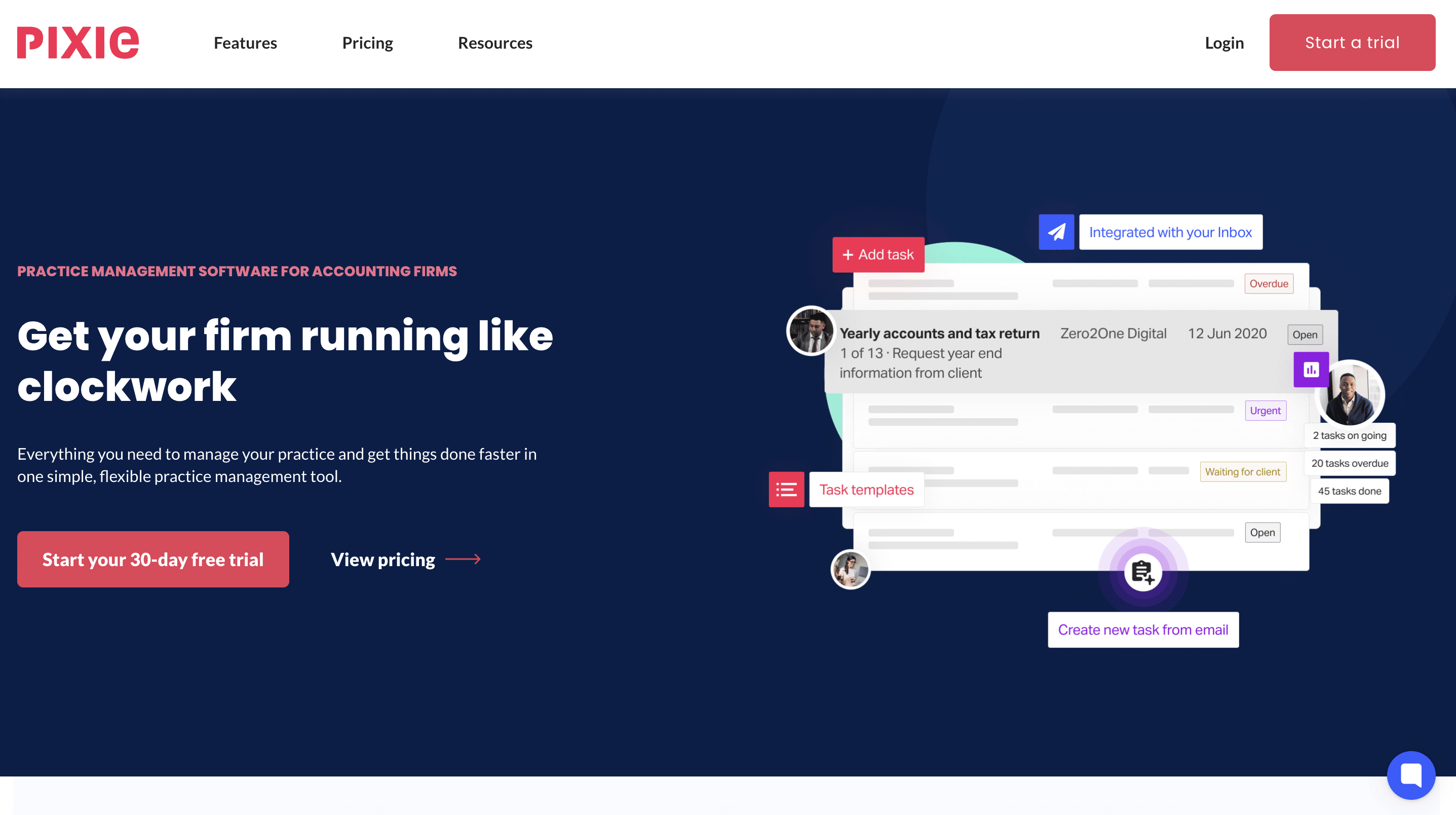The width and height of the screenshot is (1456, 815).
Task: Click the Login link
Action: 1223,43
